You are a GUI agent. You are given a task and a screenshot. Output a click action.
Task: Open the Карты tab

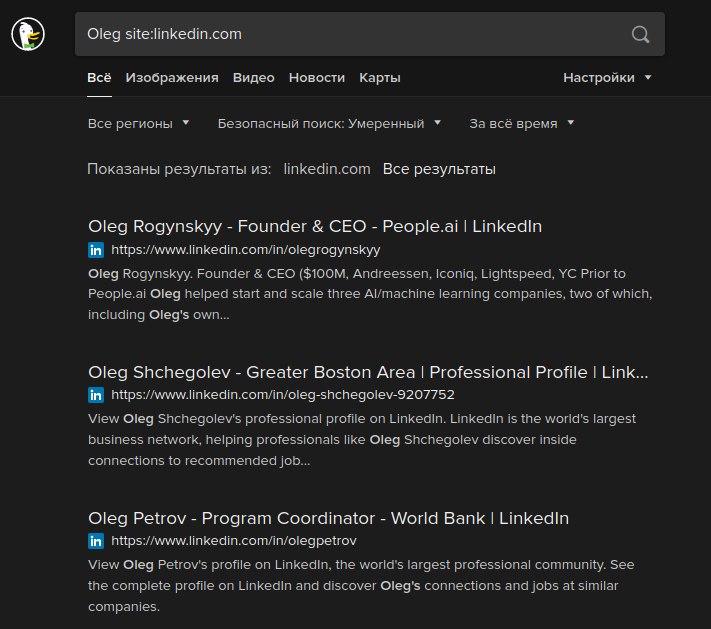click(380, 78)
